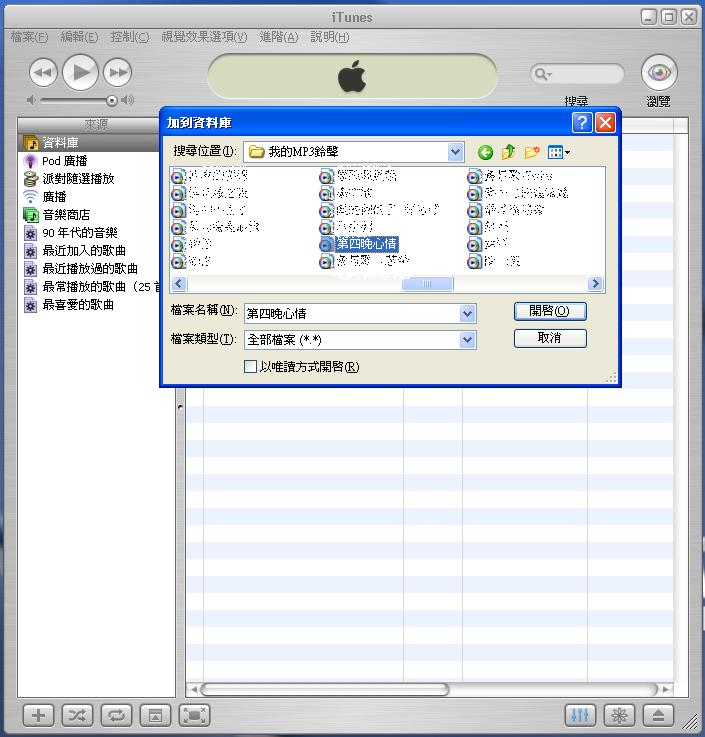
Task: Click the volume slider knob
Action: click(112, 100)
